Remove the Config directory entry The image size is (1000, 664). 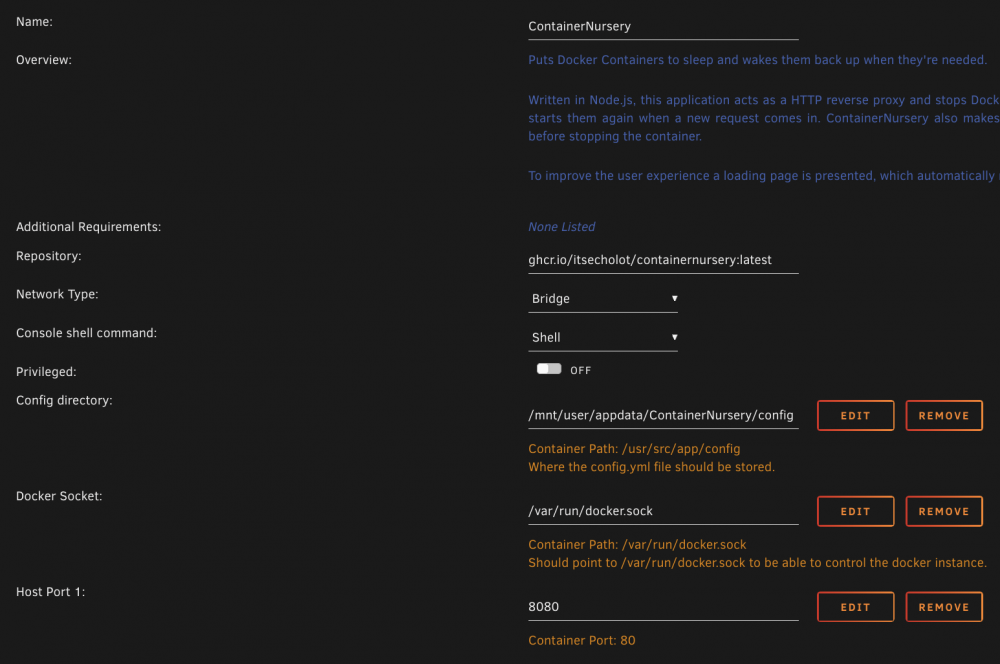pos(944,416)
